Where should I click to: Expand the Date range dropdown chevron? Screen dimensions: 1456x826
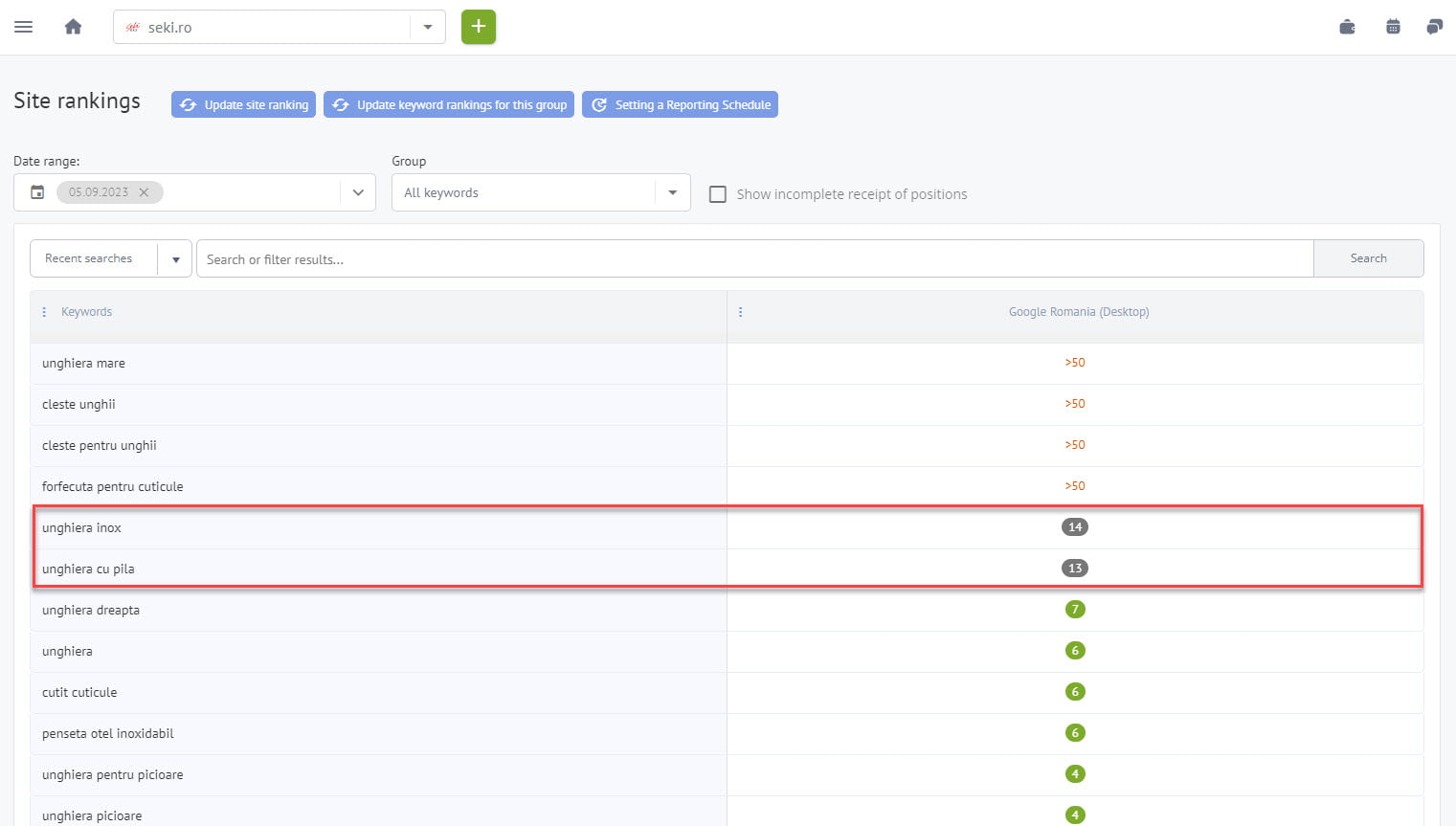(x=358, y=192)
